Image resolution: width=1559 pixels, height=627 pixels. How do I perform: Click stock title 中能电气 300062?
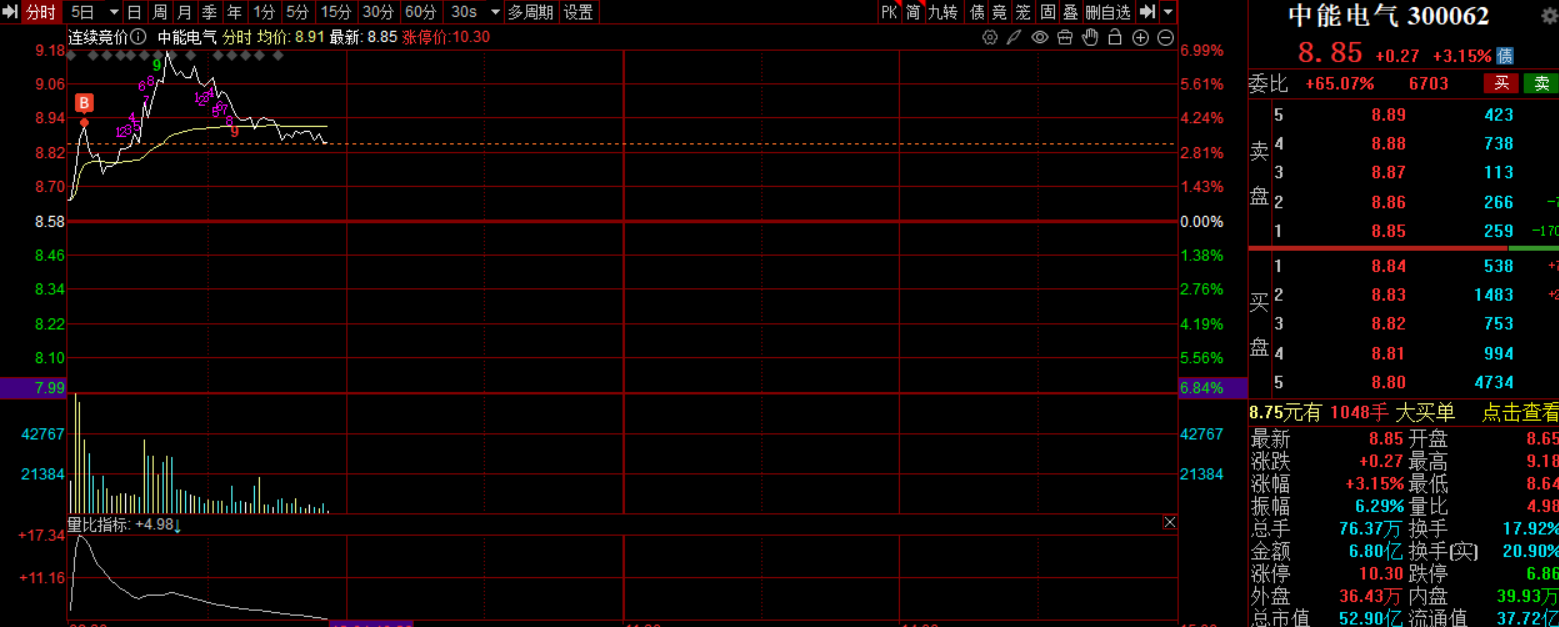[x=1388, y=16]
